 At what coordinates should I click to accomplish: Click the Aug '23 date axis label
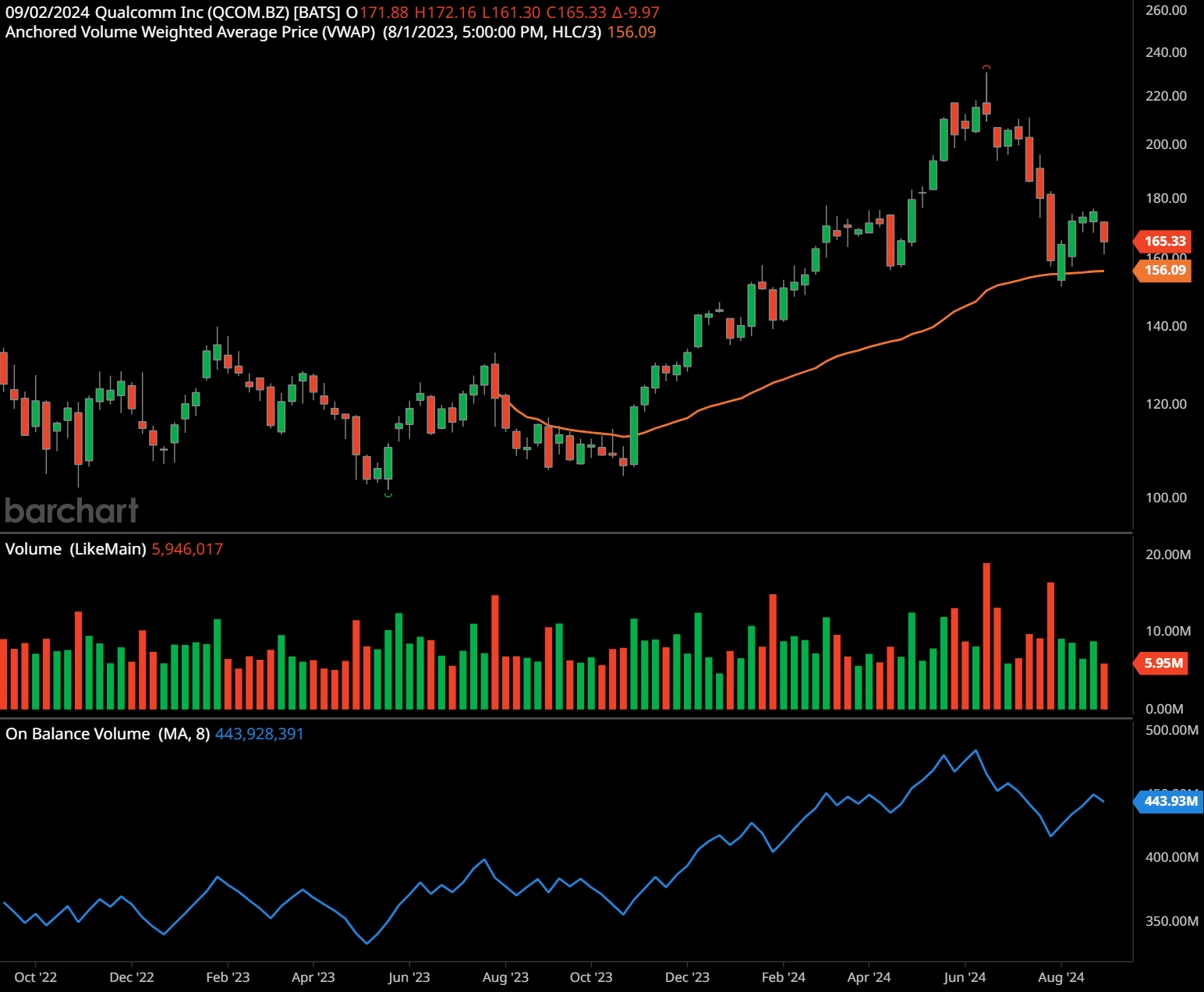point(505,977)
